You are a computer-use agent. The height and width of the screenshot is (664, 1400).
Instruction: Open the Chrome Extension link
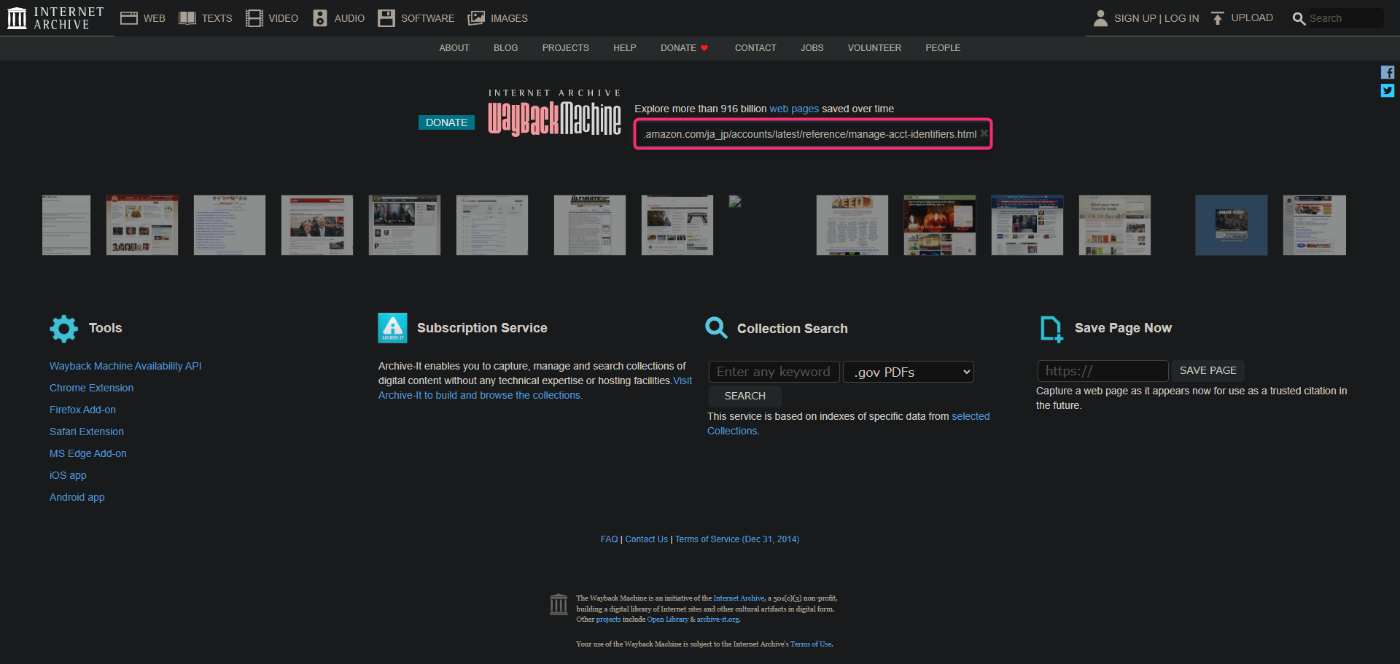click(91, 388)
